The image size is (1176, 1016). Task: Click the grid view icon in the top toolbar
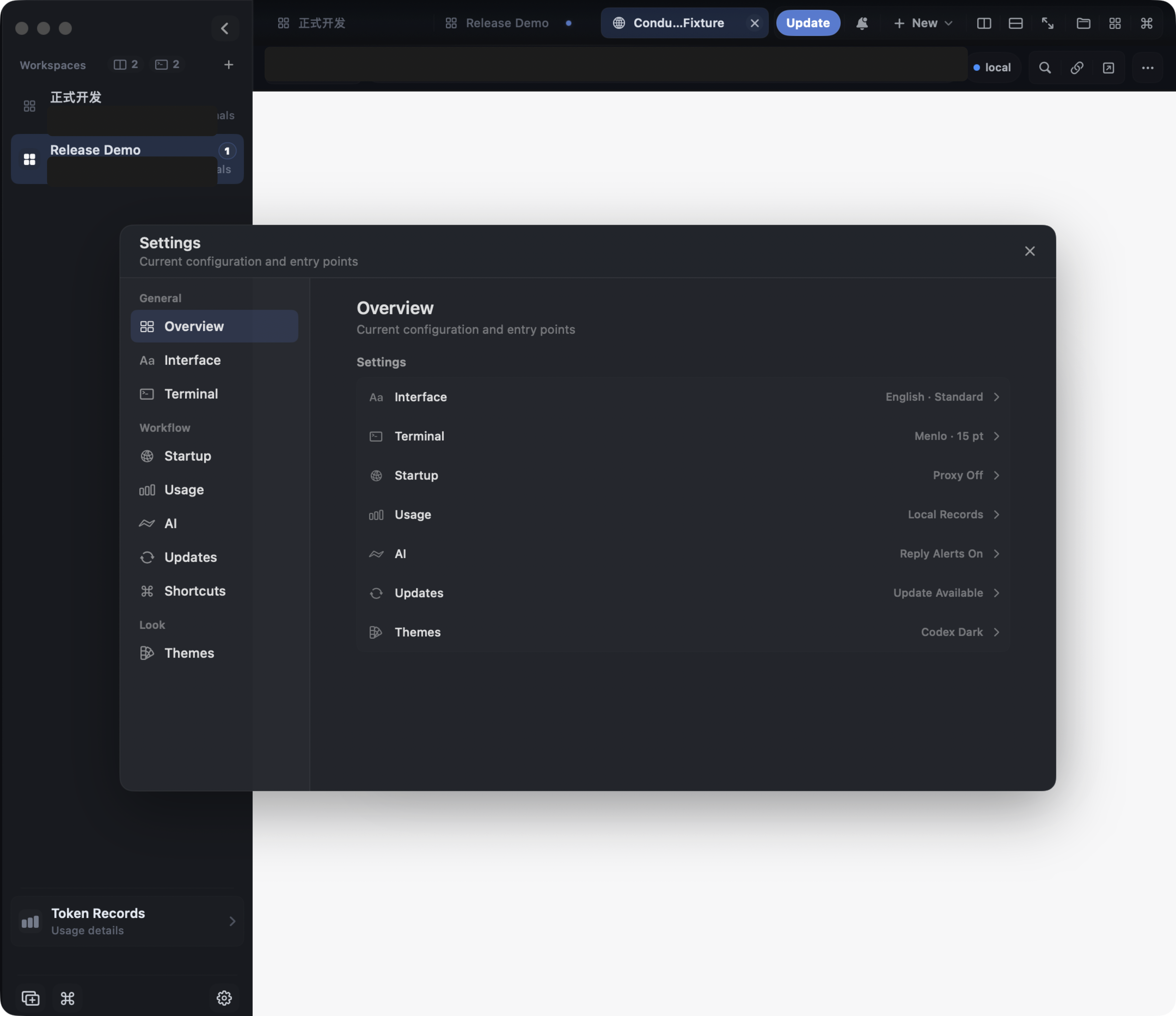[x=1115, y=23]
